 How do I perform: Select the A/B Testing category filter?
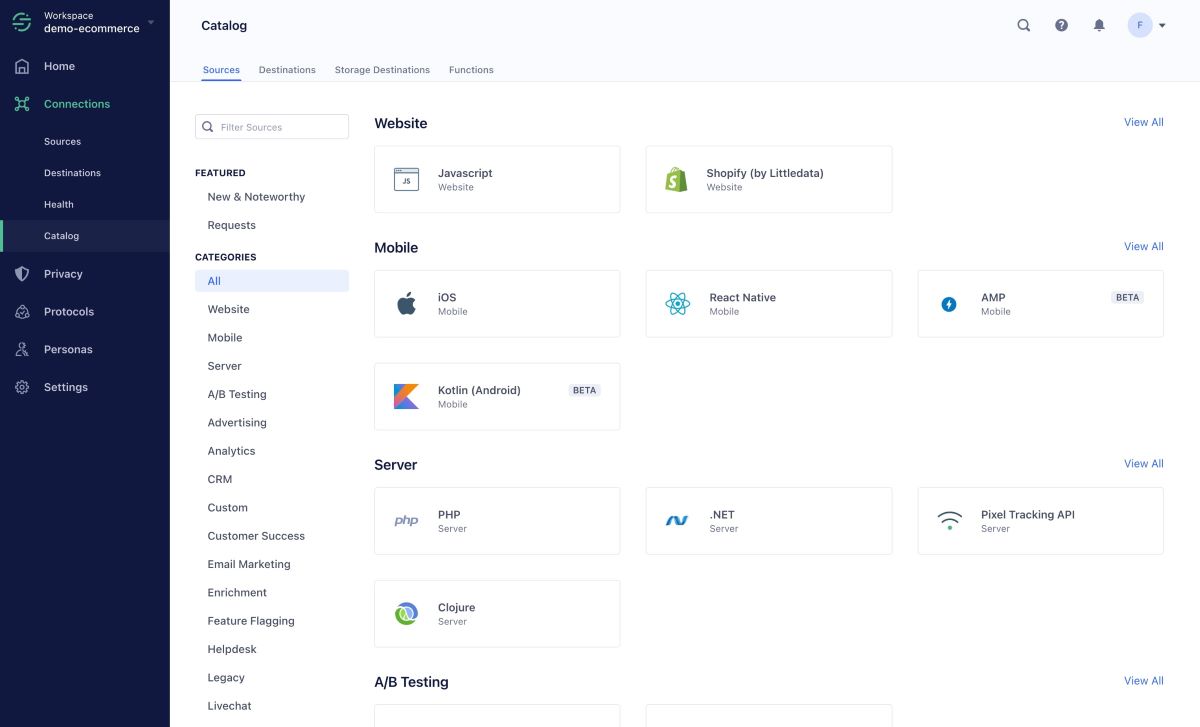point(237,394)
